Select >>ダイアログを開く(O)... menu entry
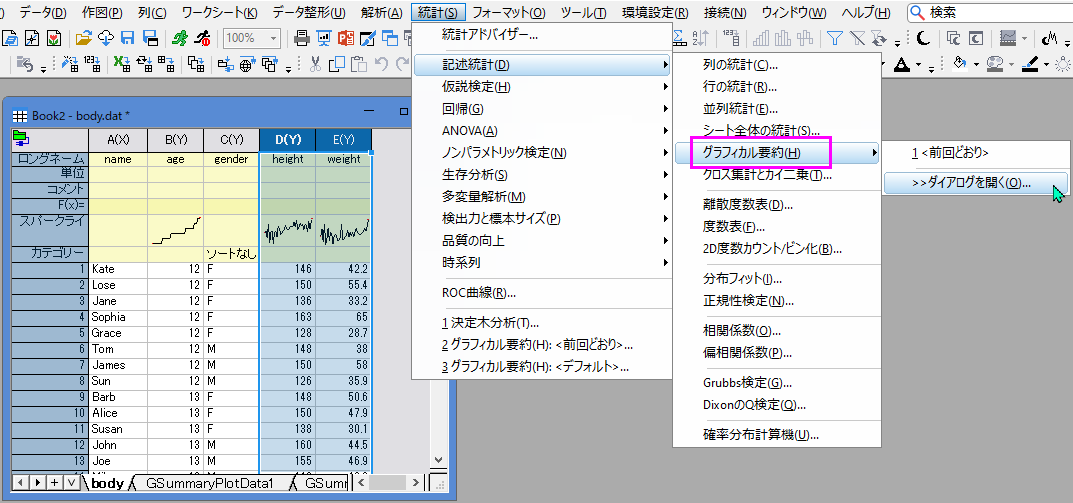Viewport: 1073px width, 503px height. (x=972, y=183)
